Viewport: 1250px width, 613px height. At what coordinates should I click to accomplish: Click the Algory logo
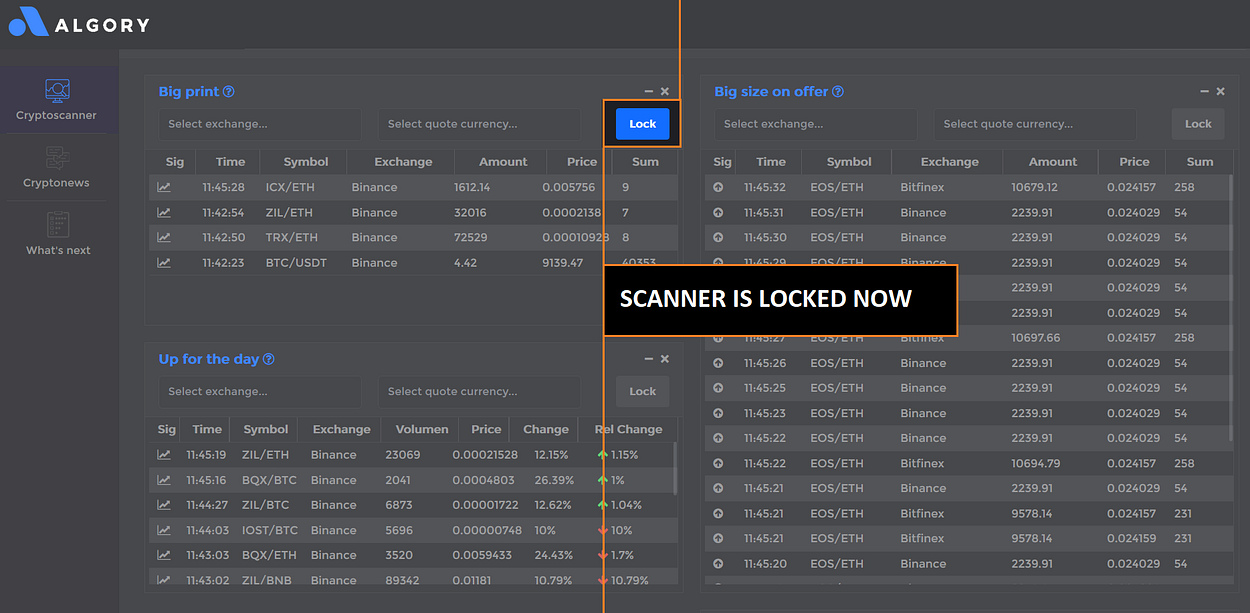[79, 23]
